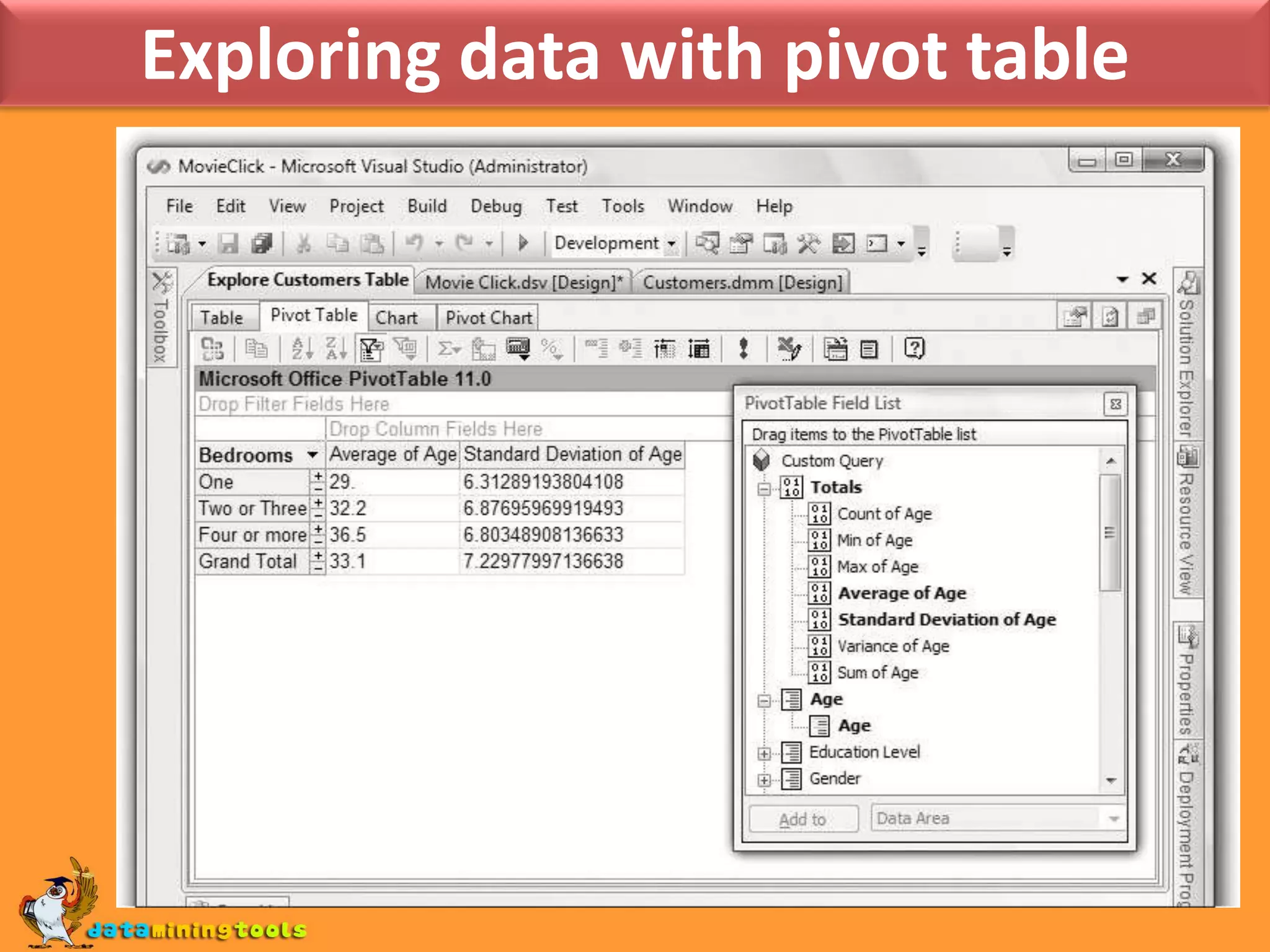This screenshot has height=952, width=1270.
Task: Collapse the Totals tree node
Action: [764, 488]
